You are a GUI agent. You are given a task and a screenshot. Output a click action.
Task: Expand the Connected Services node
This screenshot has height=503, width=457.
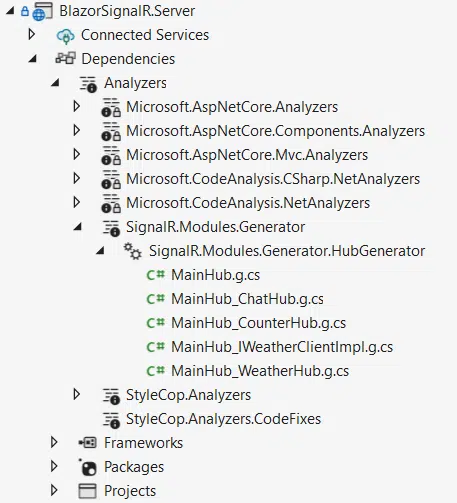(32, 34)
